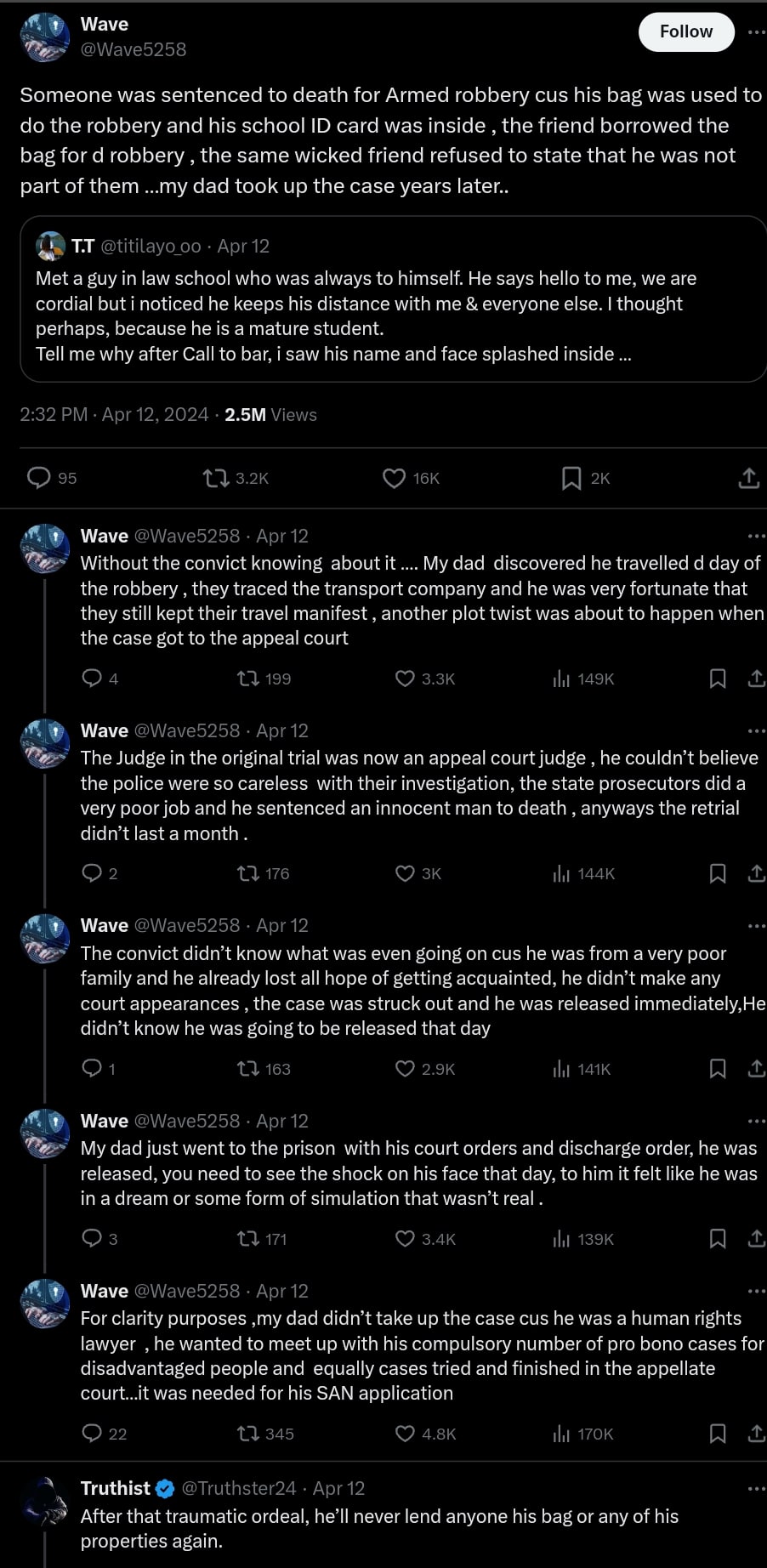Repost the main tweet with 3.2K reposts
Screen dimensions: 767x1568
[217, 478]
